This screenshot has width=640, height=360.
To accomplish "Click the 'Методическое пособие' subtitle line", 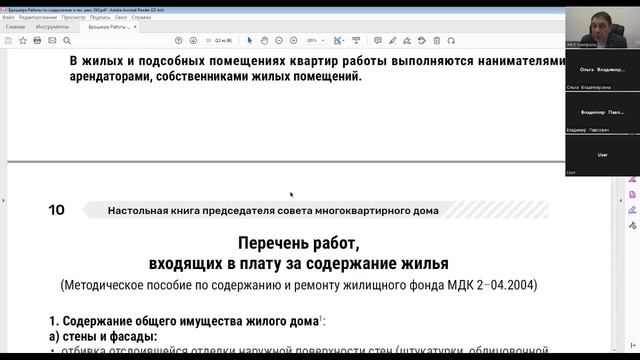I will 298,285.
